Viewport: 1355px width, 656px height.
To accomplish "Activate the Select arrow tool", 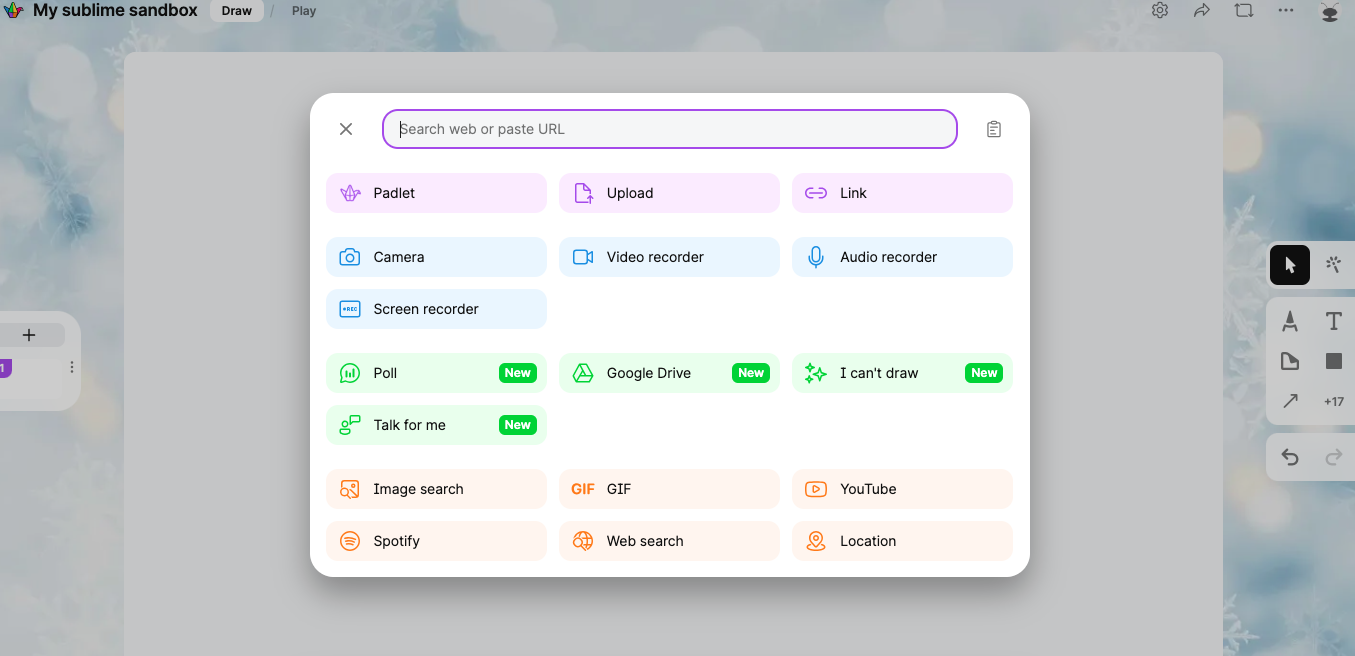I will [x=1289, y=264].
